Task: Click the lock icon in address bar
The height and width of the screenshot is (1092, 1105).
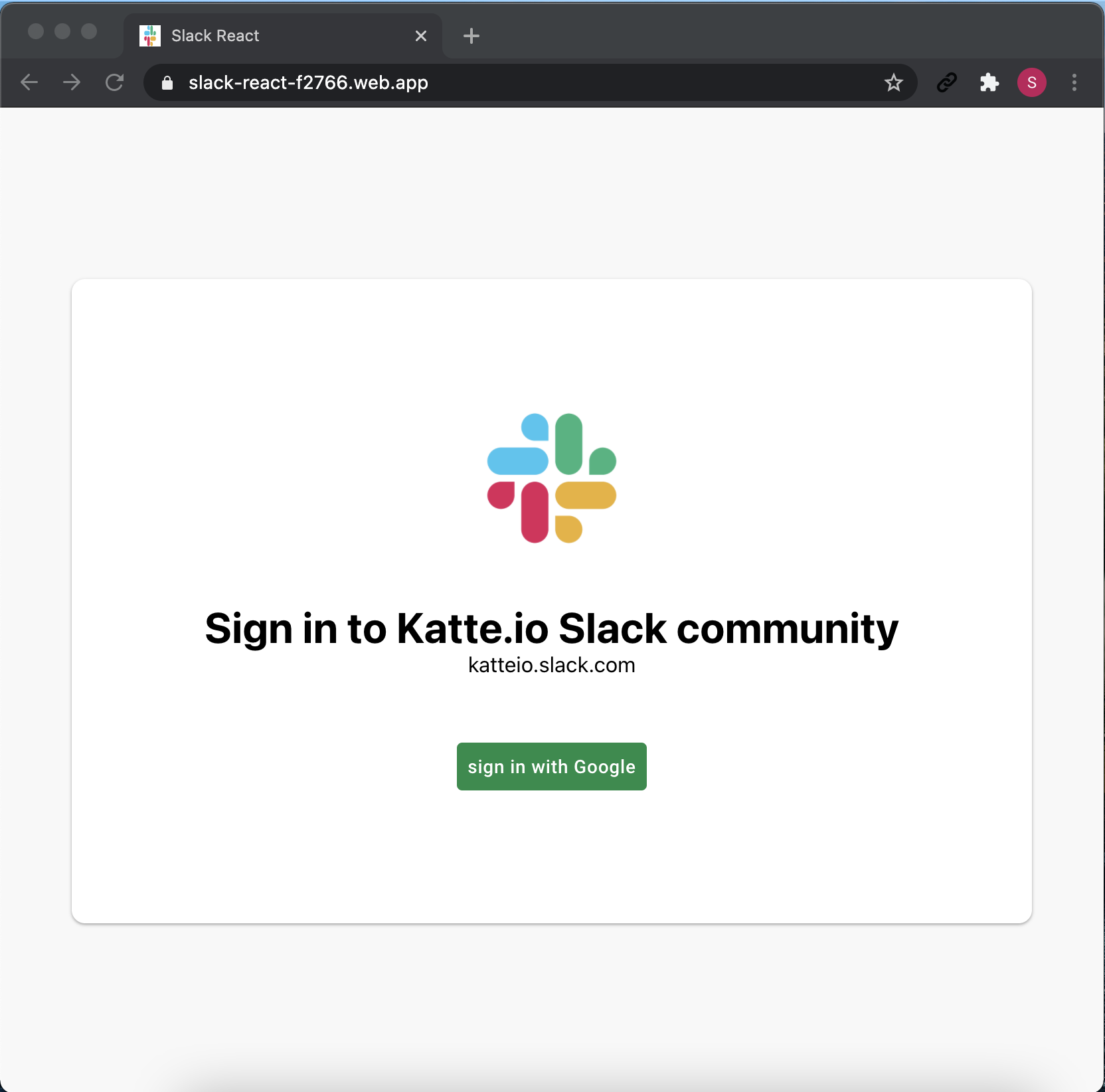Action: click(167, 82)
